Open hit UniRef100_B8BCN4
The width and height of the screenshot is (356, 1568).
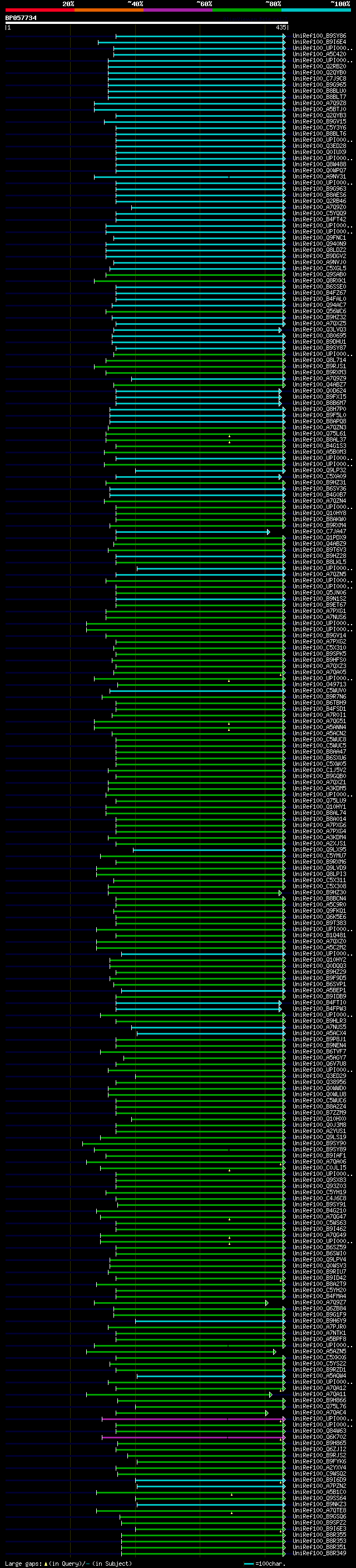click(319, 898)
